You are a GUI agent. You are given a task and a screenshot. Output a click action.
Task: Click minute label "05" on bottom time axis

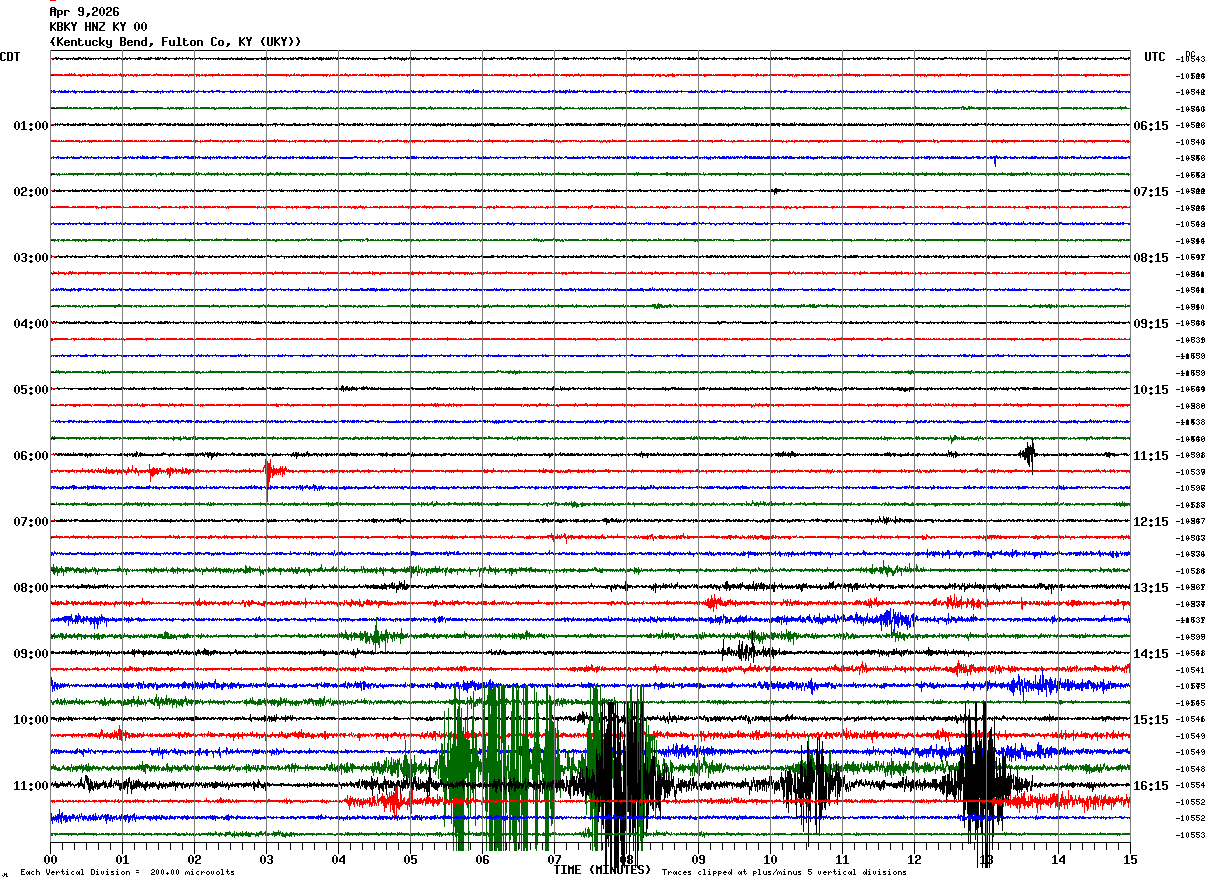point(410,859)
